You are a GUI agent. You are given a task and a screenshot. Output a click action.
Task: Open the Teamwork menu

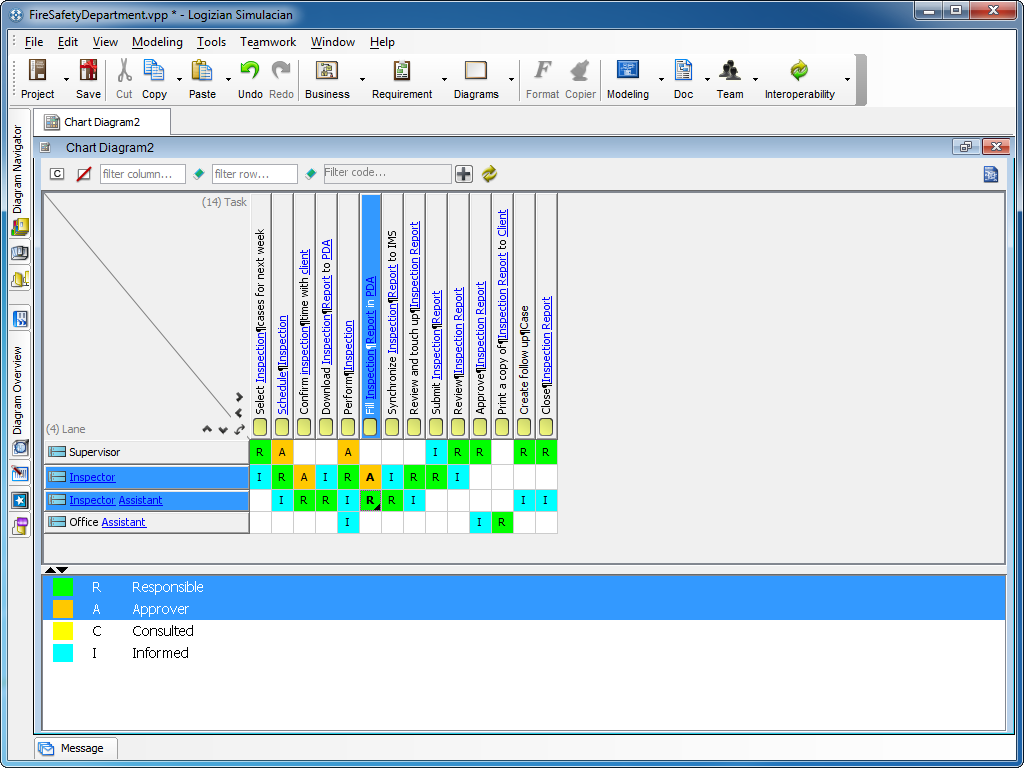click(x=268, y=42)
